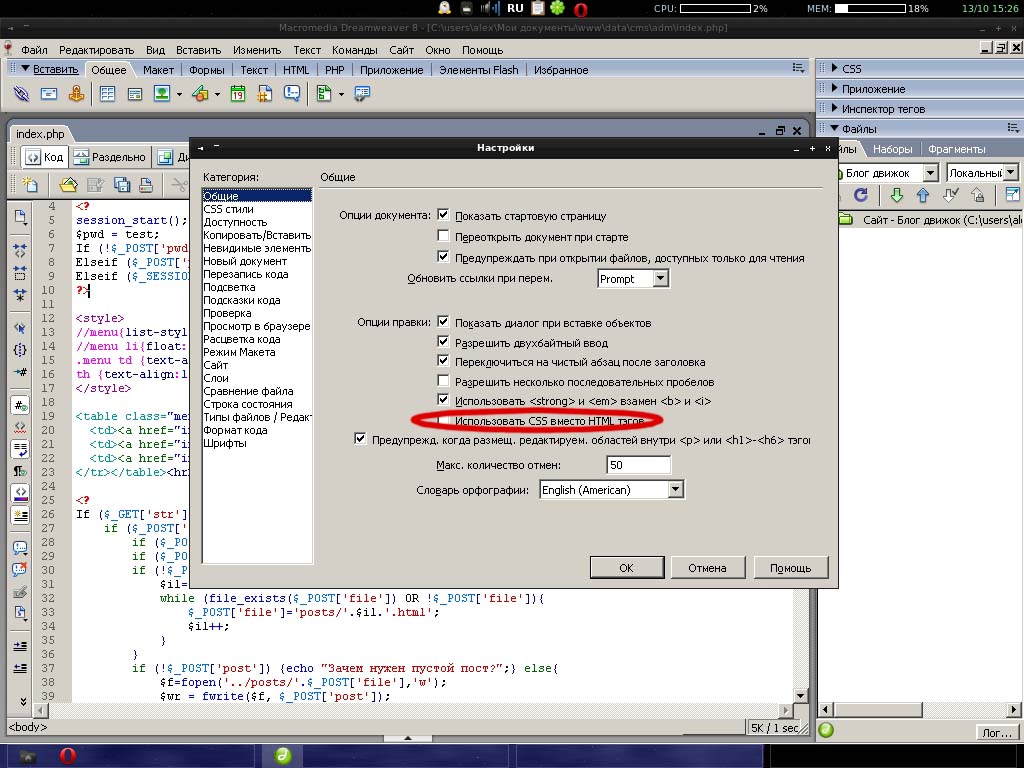Screen dimensions: 1024x768
Task: Click the Media shapes insert icon
Action: 200,94
